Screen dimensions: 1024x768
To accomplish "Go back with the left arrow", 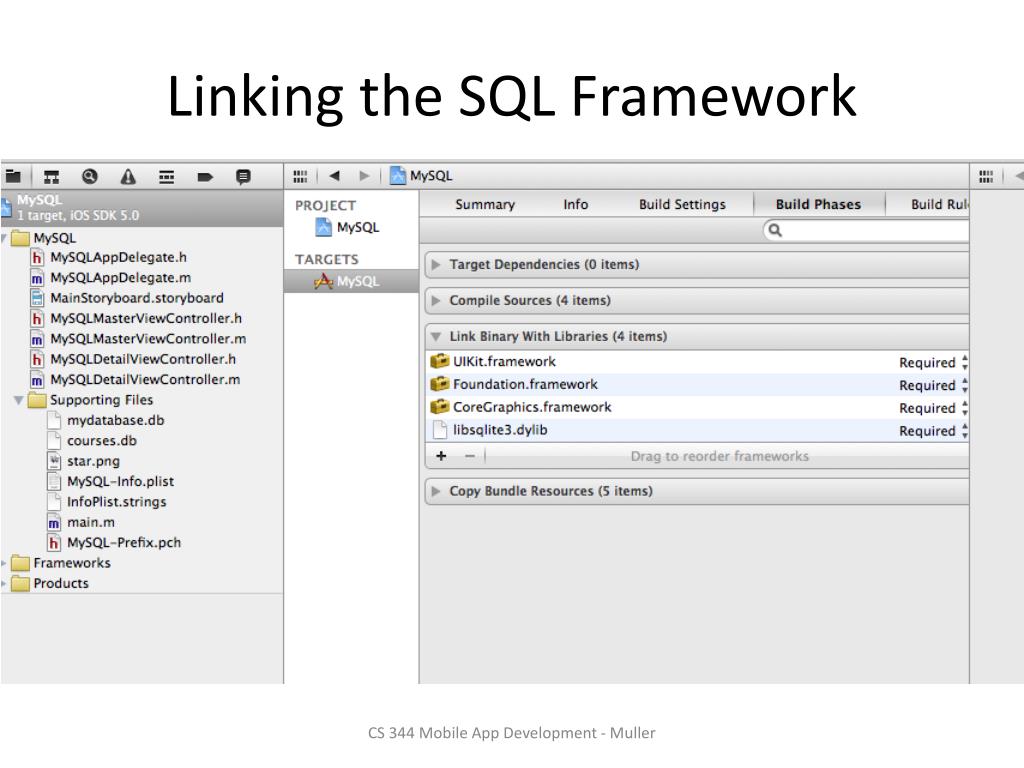I will click(x=335, y=176).
